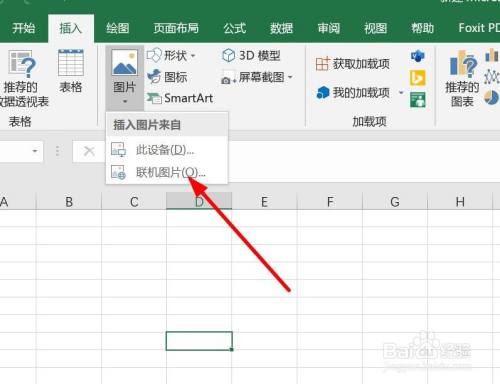Open the Help (帮助) tab
Viewport: 500px width, 384px height.
(x=422, y=28)
